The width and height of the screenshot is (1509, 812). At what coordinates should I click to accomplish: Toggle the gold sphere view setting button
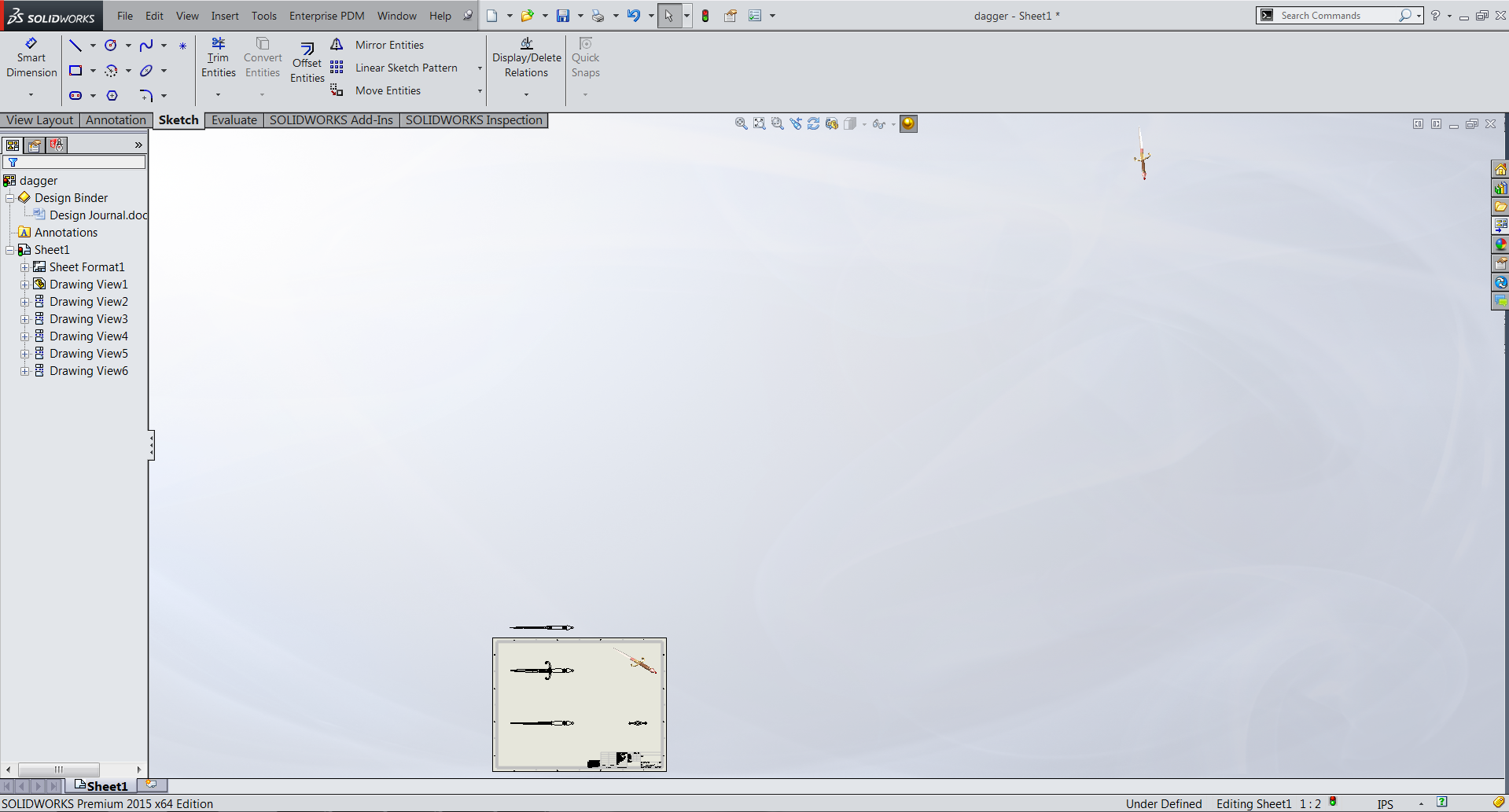click(x=908, y=123)
